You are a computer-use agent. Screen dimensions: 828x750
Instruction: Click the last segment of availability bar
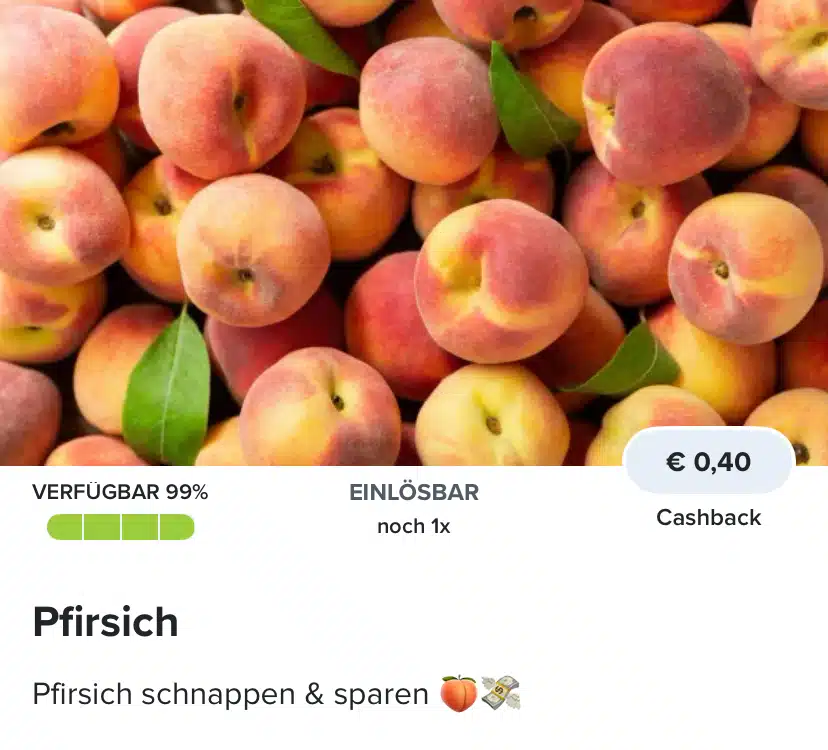point(177,527)
